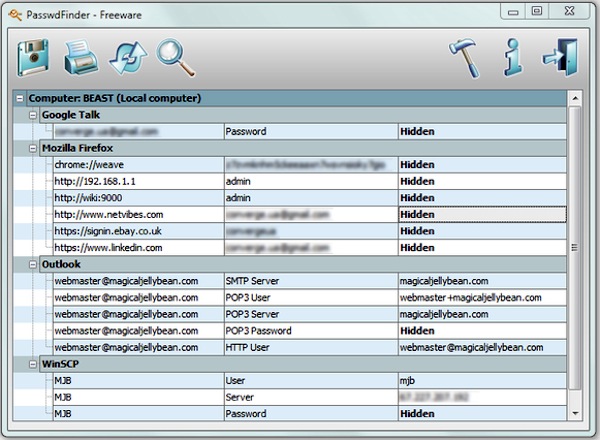Click the key icon in the title bar

pyautogui.click(x=15, y=15)
